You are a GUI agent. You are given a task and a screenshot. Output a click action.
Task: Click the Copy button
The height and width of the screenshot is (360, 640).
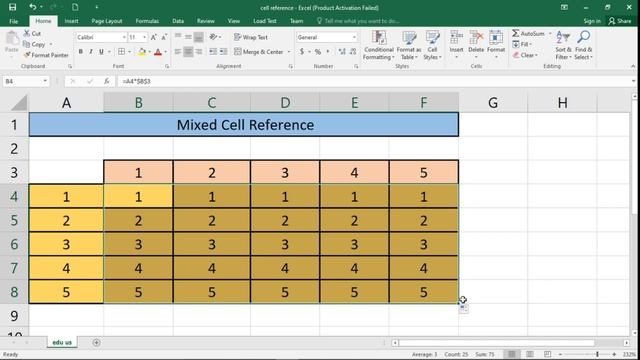pos(34,44)
